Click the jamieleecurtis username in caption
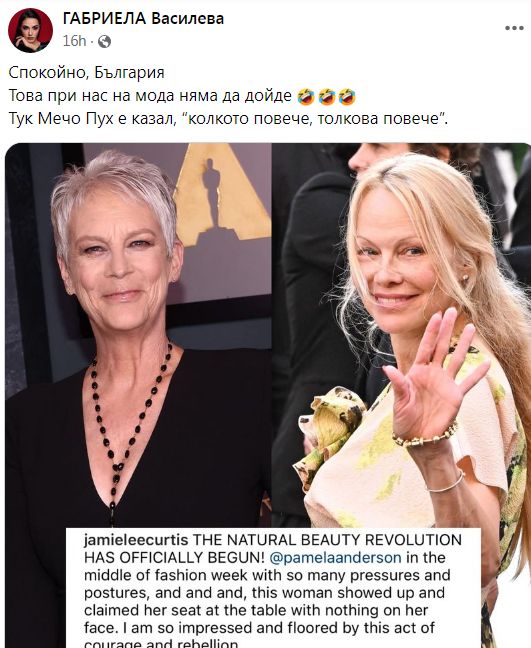 [136, 540]
